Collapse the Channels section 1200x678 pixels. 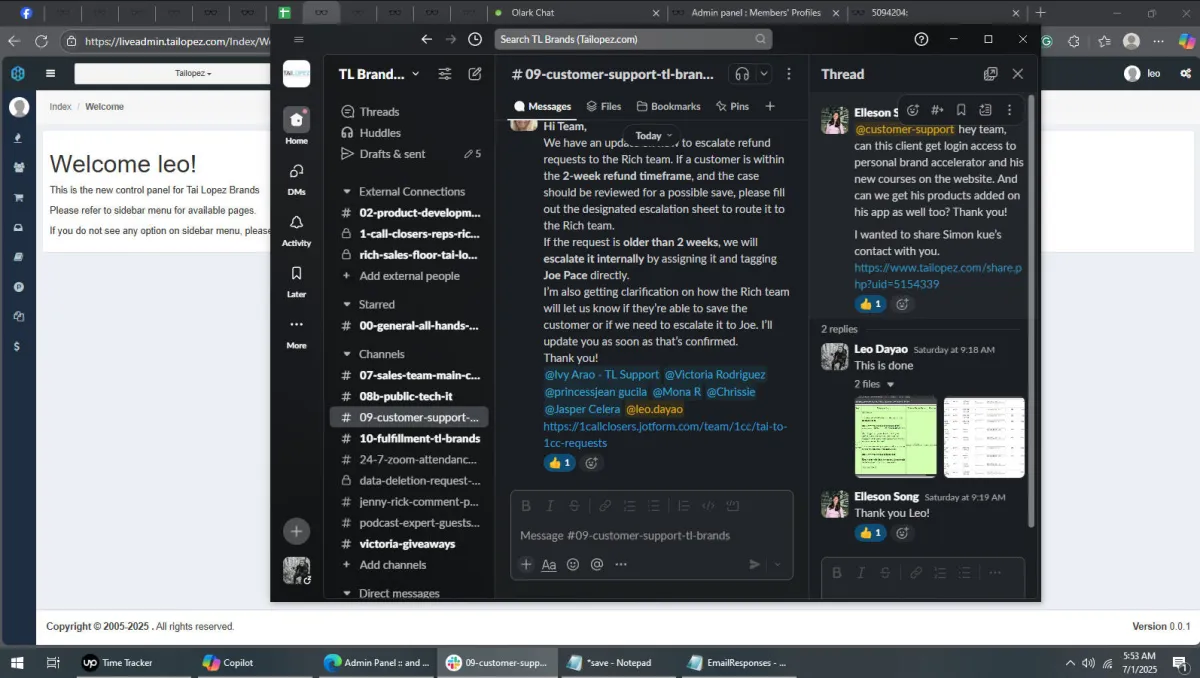pyautogui.click(x=347, y=354)
